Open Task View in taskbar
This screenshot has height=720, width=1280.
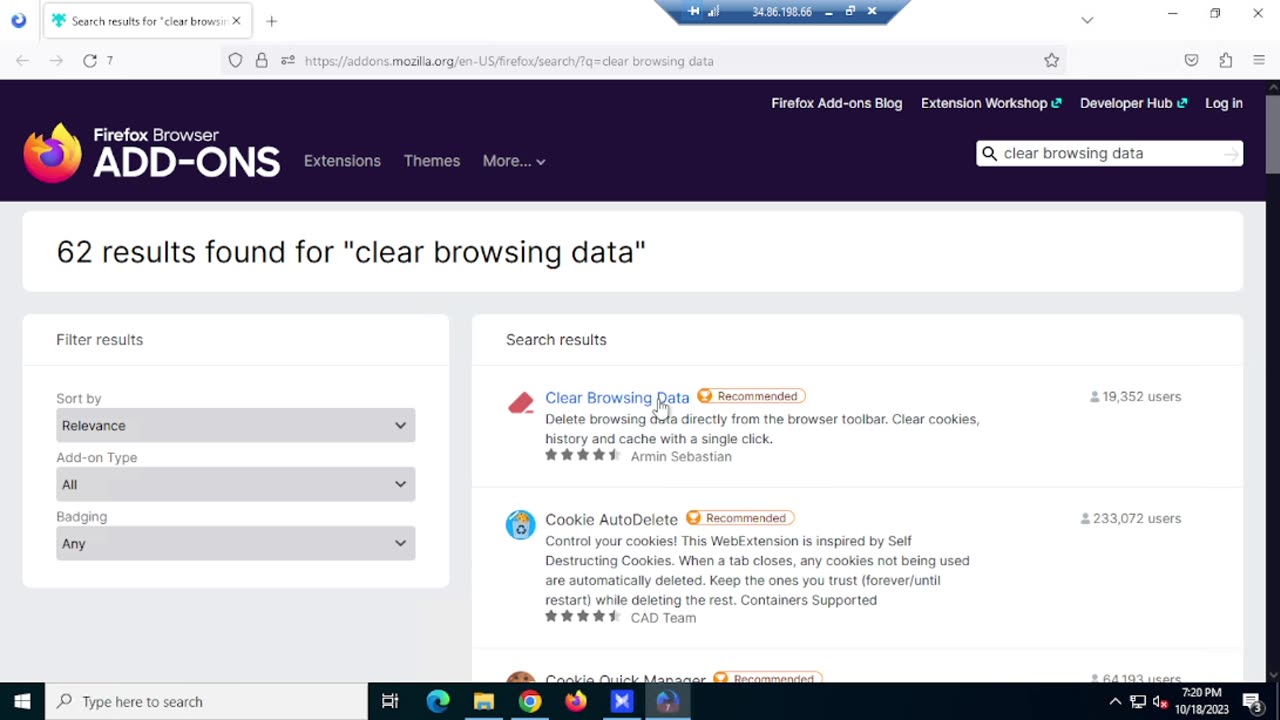pyautogui.click(x=390, y=701)
